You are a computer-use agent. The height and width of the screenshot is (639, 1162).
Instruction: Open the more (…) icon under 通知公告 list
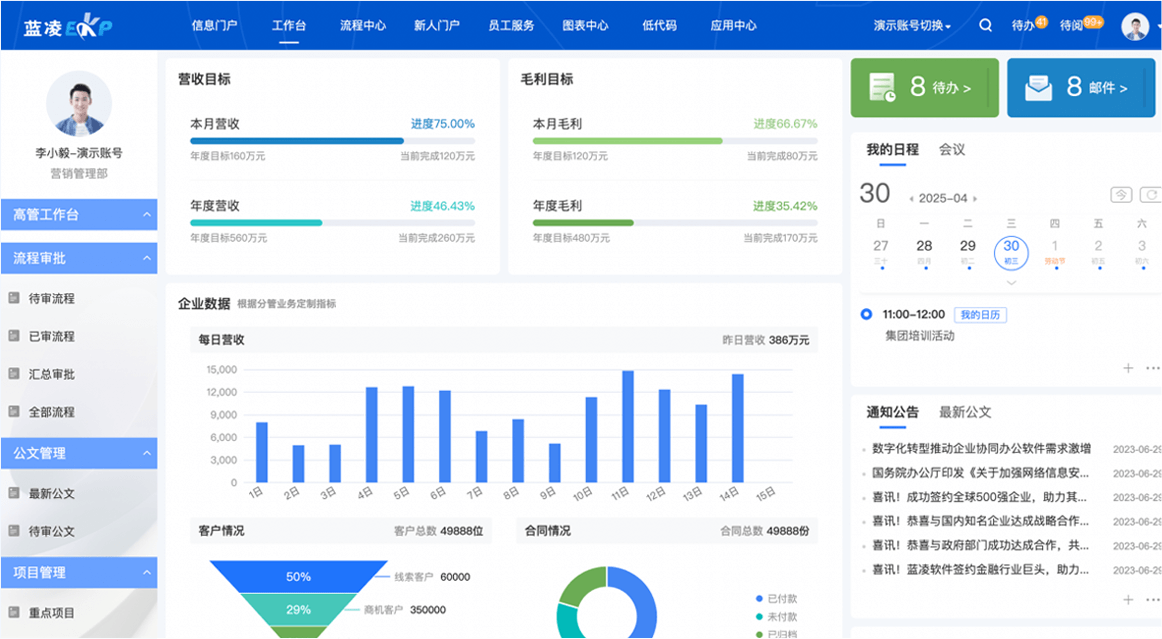1152,600
